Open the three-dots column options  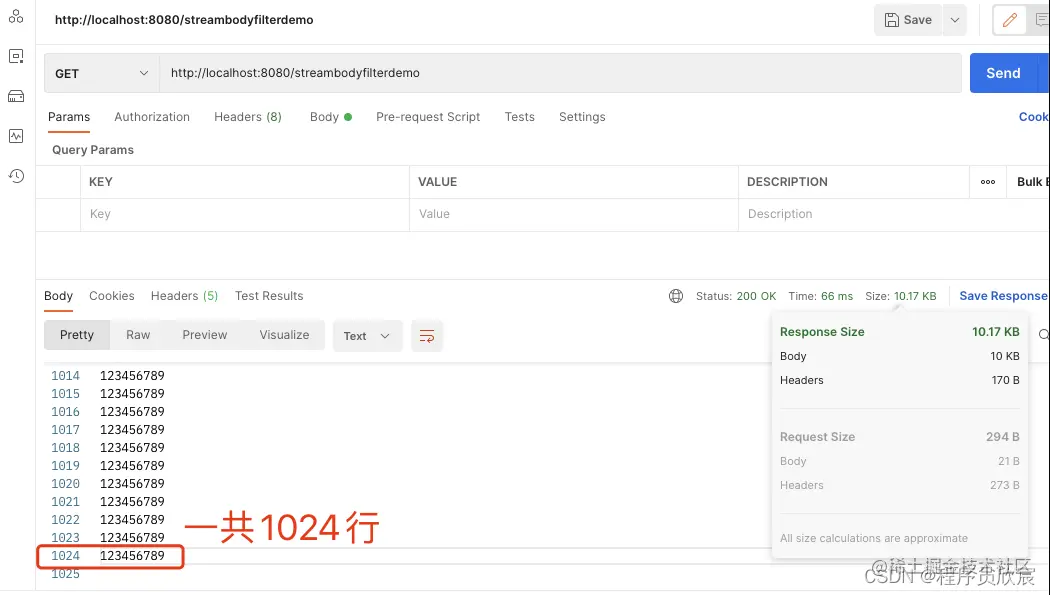coord(988,182)
